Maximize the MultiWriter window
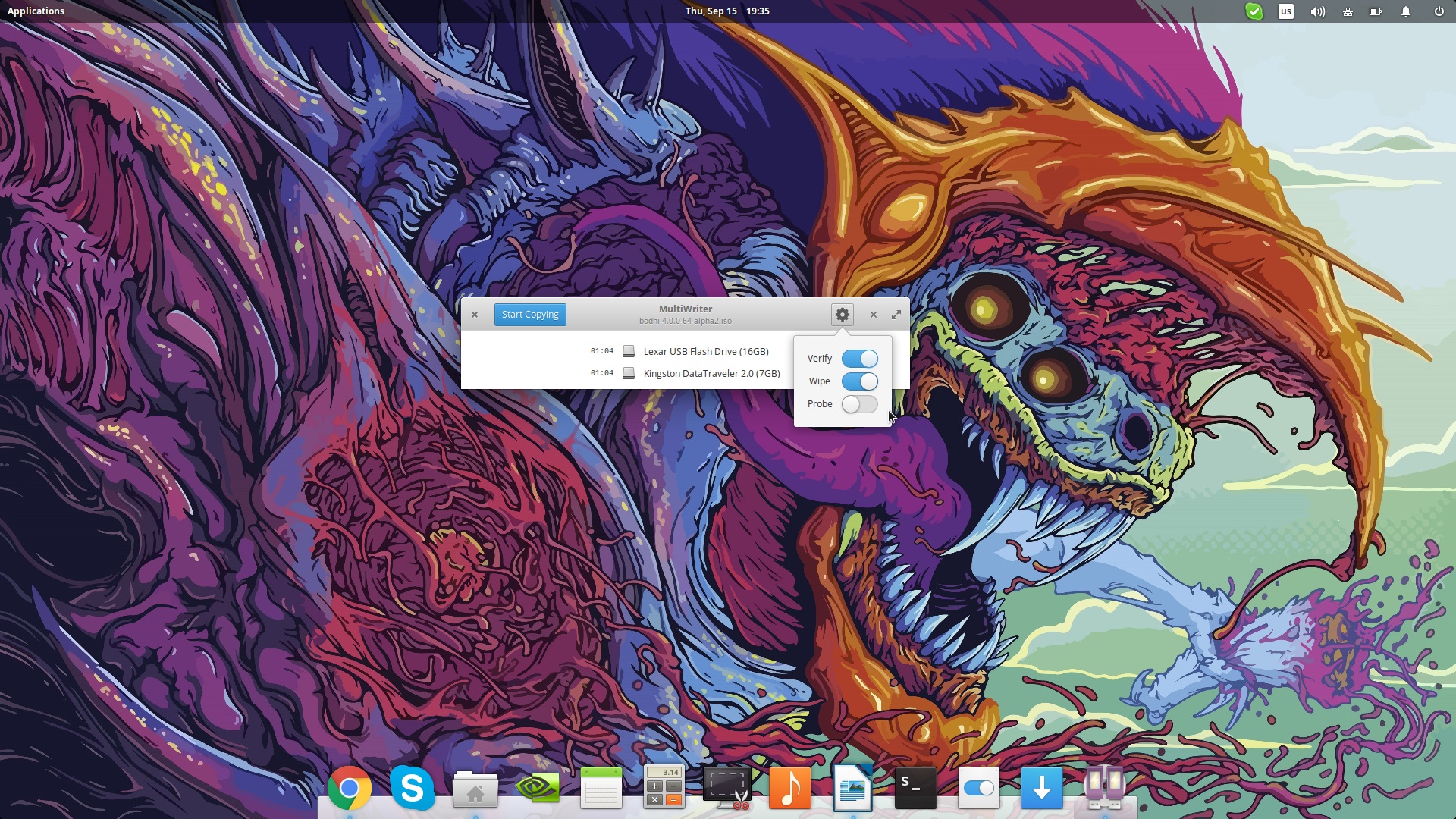 coord(896,315)
